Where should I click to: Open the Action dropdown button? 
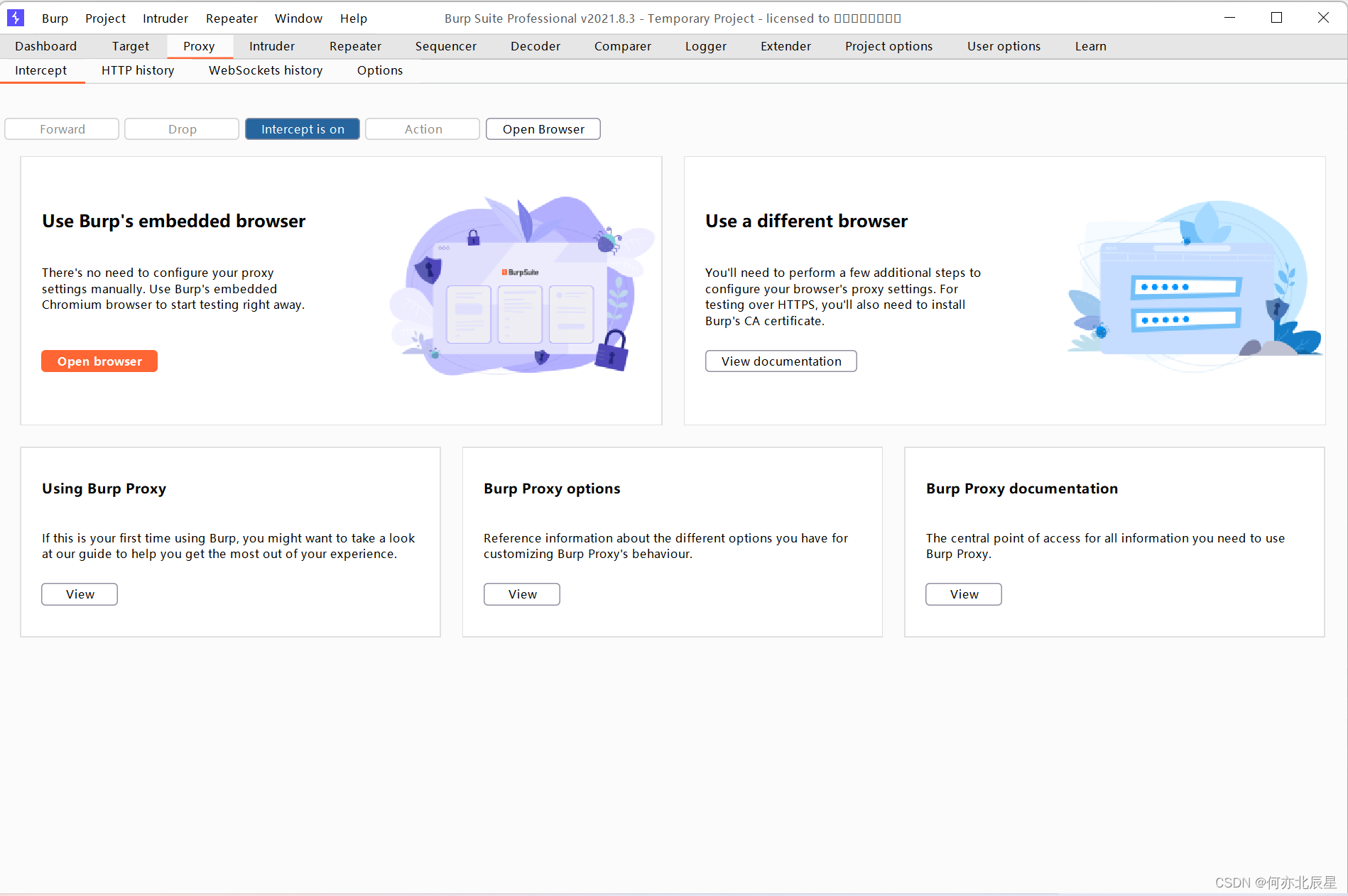pyautogui.click(x=423, y=129)
